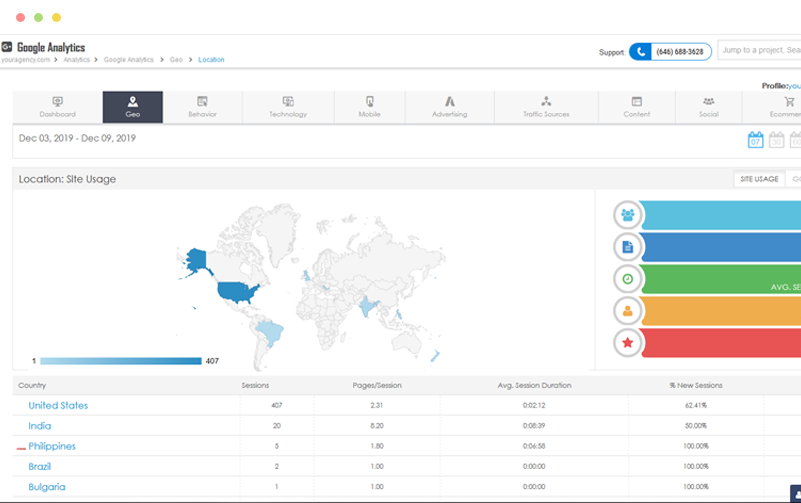The height and width of the screenshot is (503, 801).
Task: Click India on the world map
Action: 367,306
